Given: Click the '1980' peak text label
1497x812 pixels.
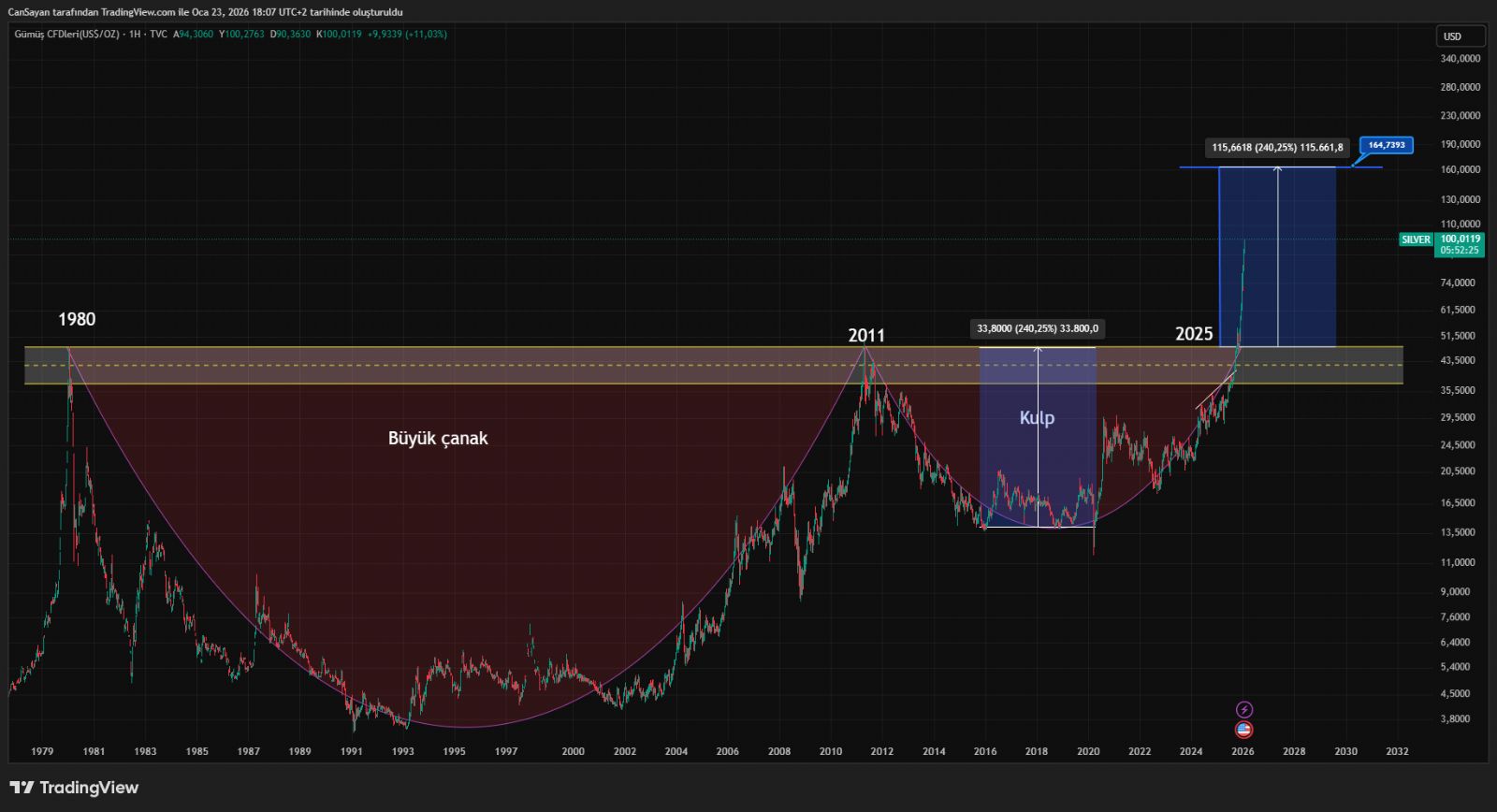Looking at the screenshot, I should pyautogui.click(x=77, y=320).
